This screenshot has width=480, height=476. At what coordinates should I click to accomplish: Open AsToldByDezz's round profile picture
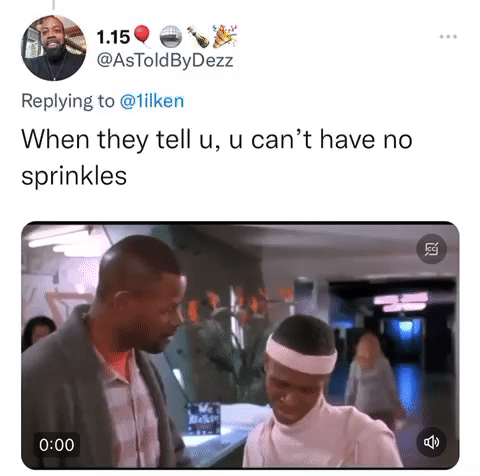pyautogui.click(x=54, y=48)
